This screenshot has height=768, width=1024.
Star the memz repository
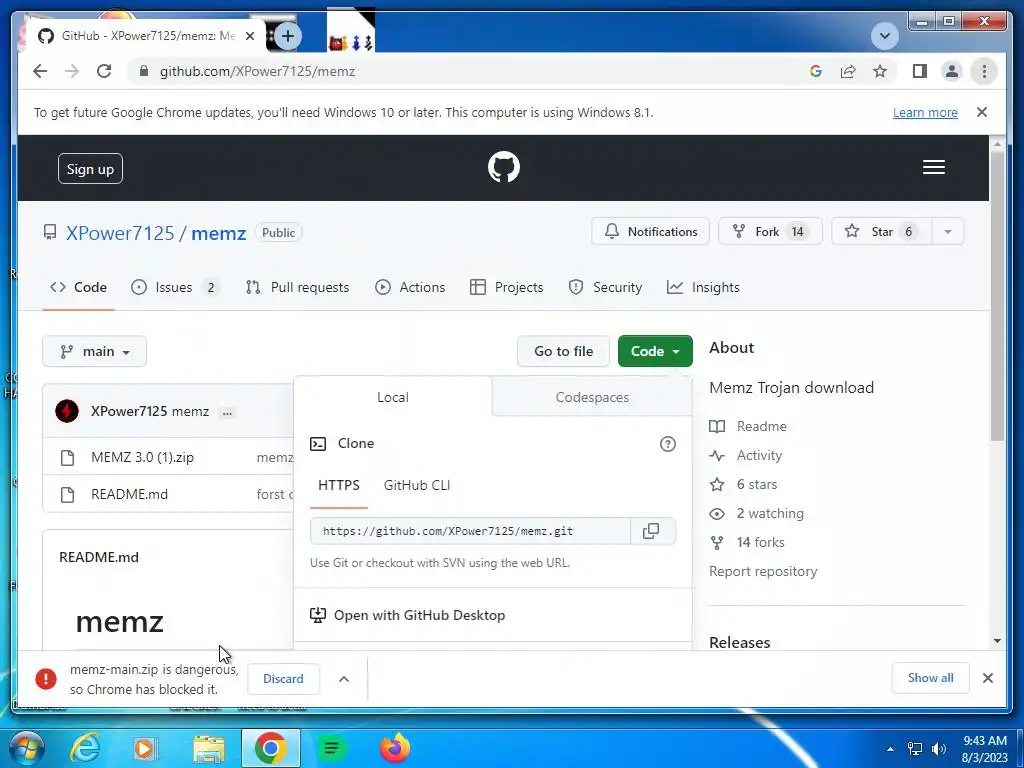click(x=882, y=232)
